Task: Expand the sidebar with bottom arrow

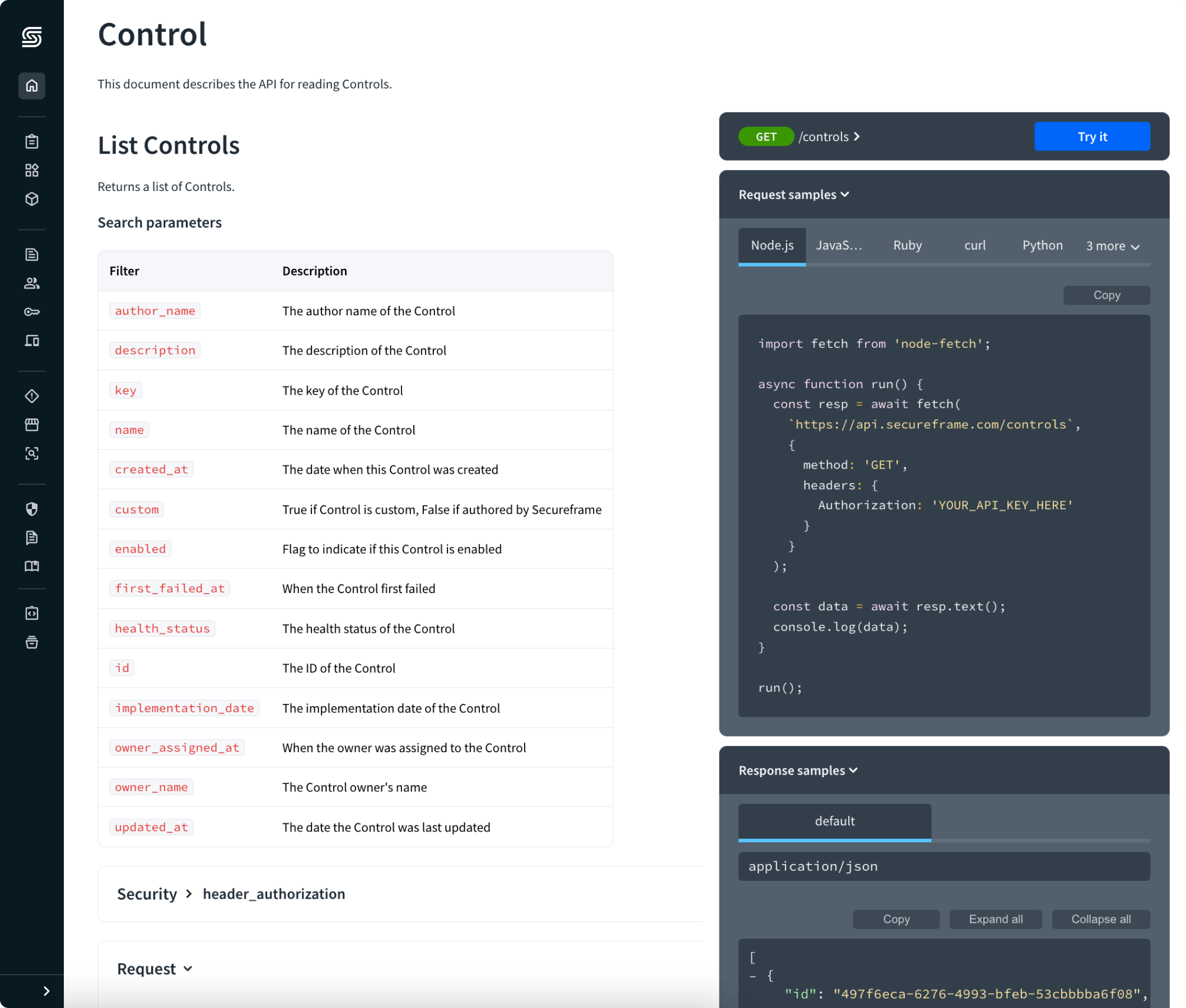Action: 46,991
